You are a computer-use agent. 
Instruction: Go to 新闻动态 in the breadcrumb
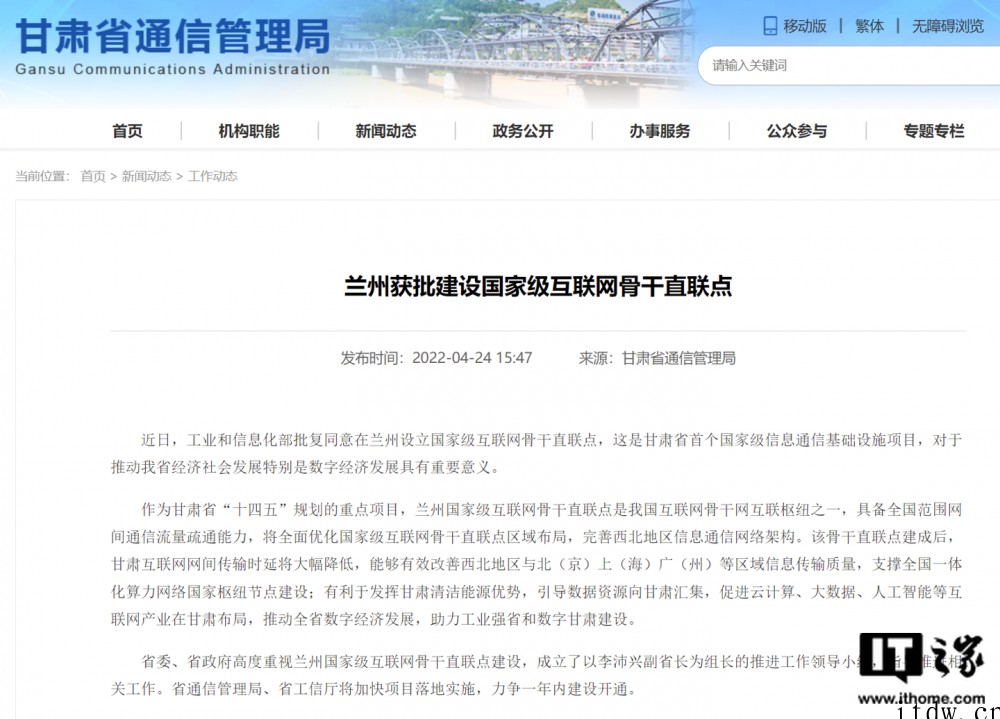(x=147, y=176)
